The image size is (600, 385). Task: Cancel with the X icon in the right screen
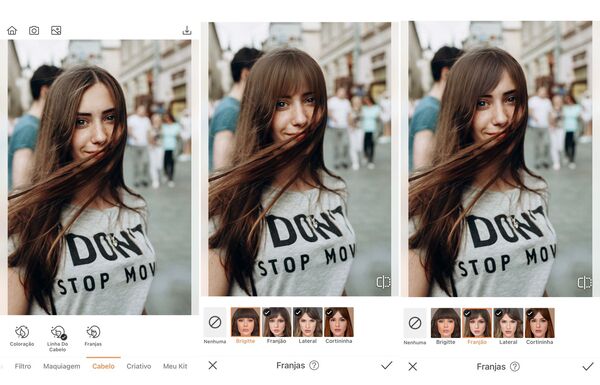[x=412, y=367]
